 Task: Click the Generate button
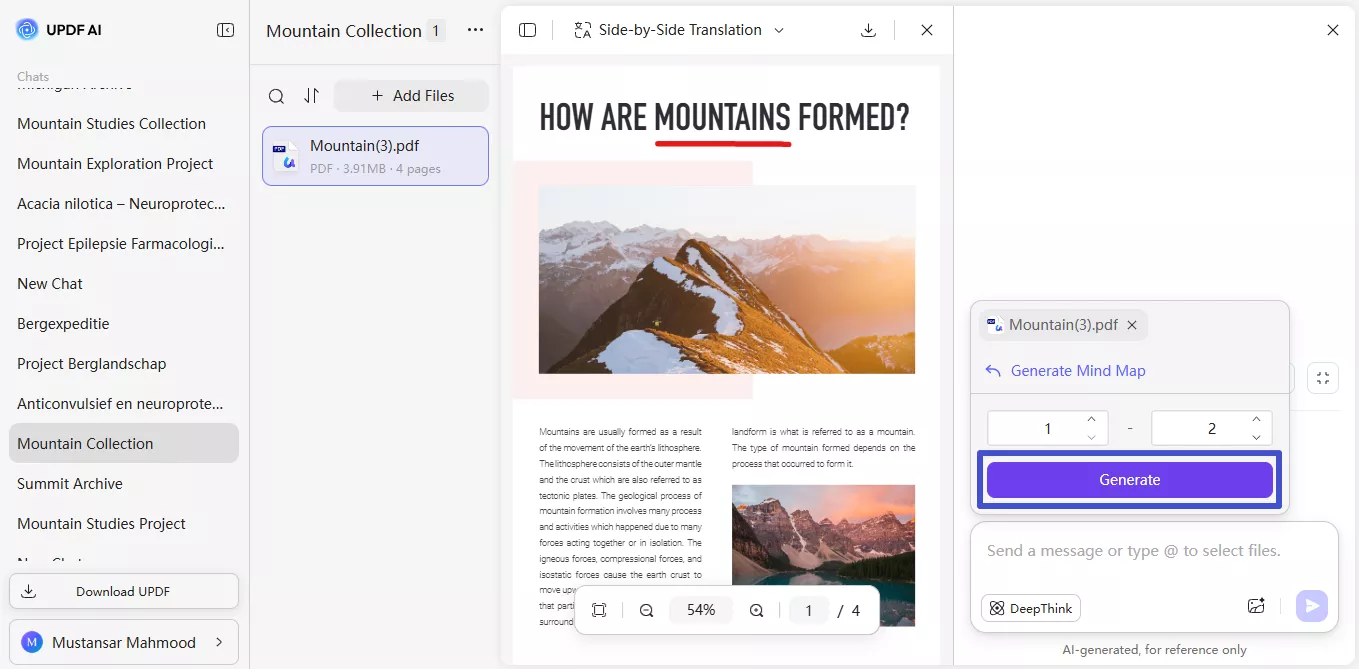pyautogui.click(x=1128, y=479)
